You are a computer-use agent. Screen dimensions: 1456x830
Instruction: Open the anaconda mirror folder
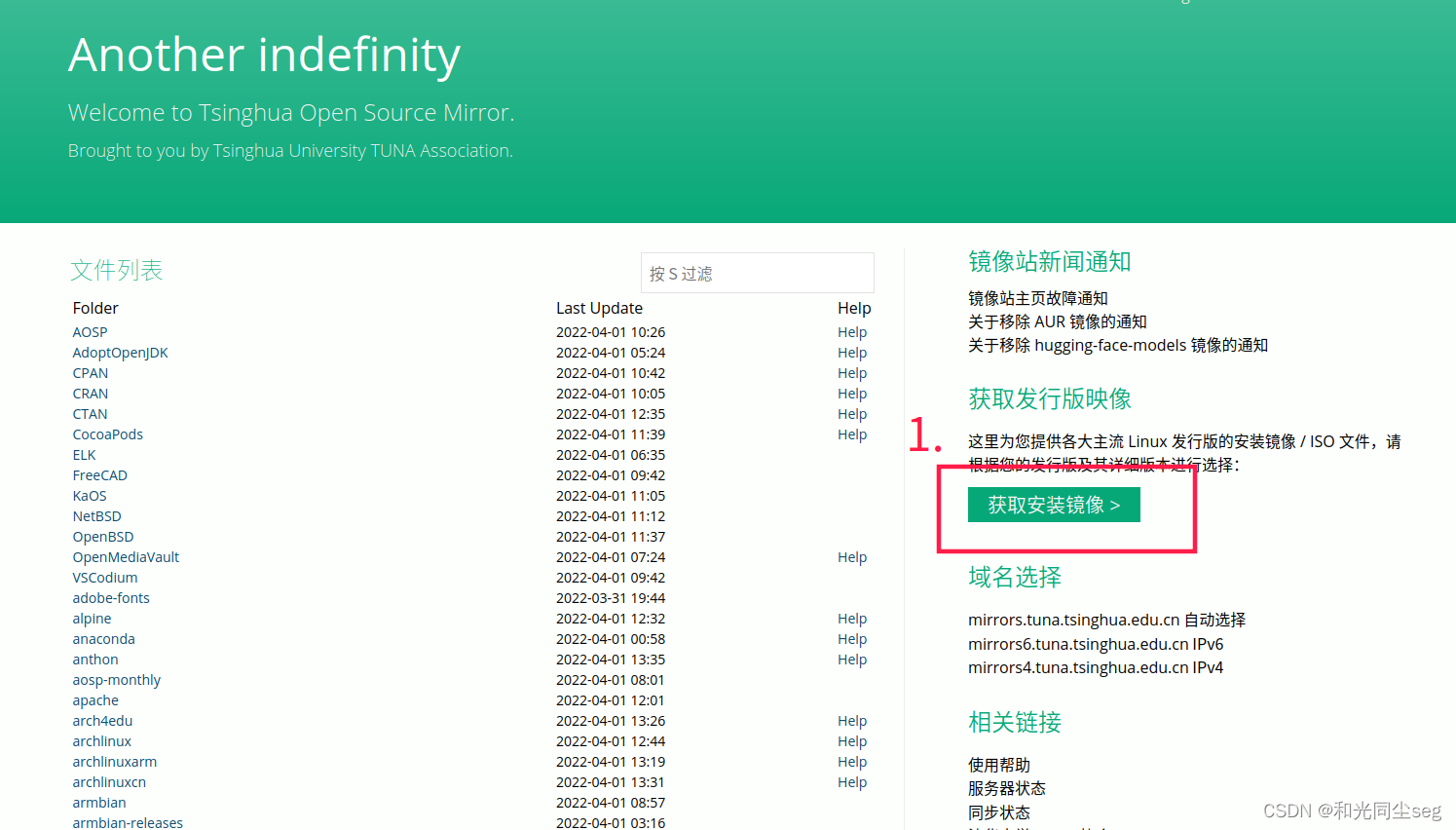pyautogui.click(x=103, y=639)
